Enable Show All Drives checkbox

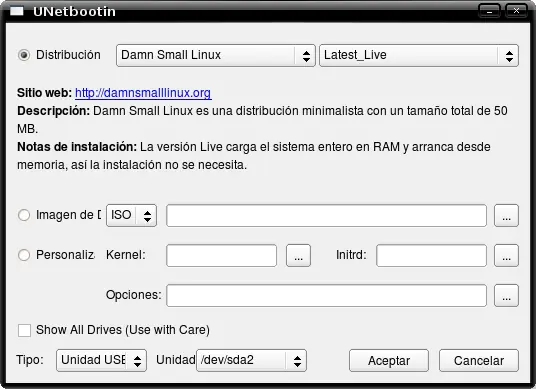(24, 330)
